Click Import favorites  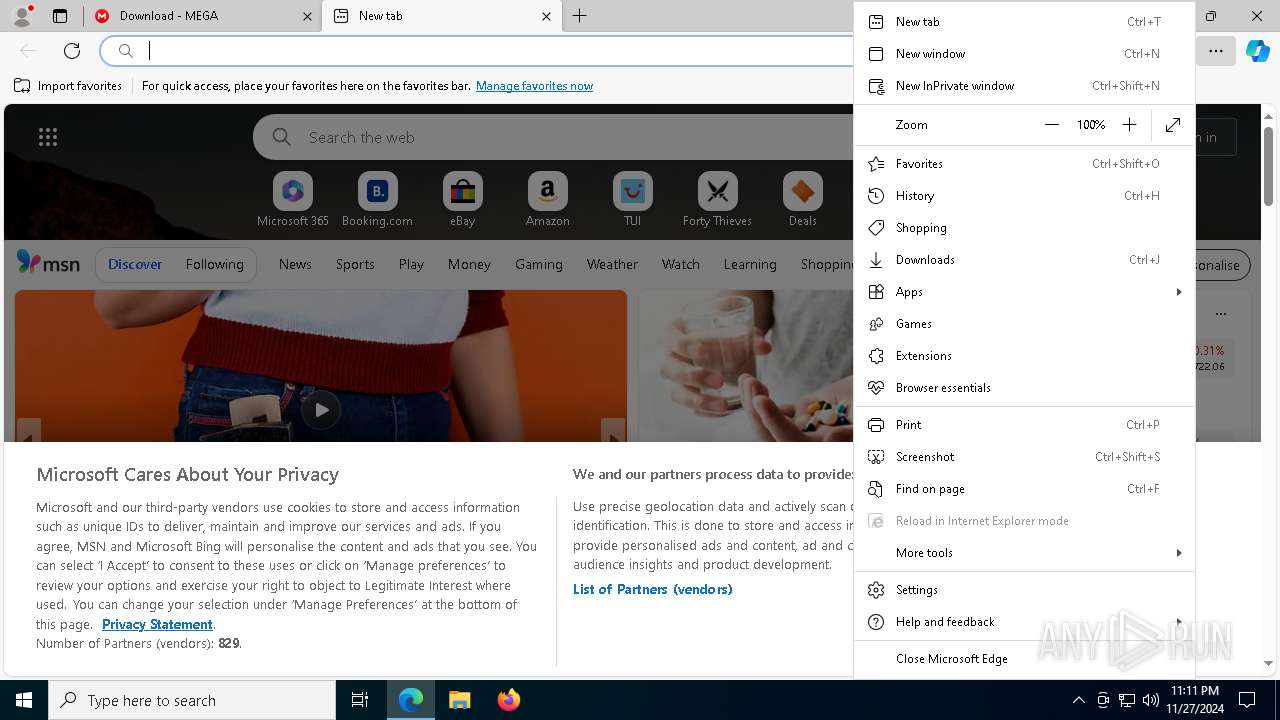68,86
